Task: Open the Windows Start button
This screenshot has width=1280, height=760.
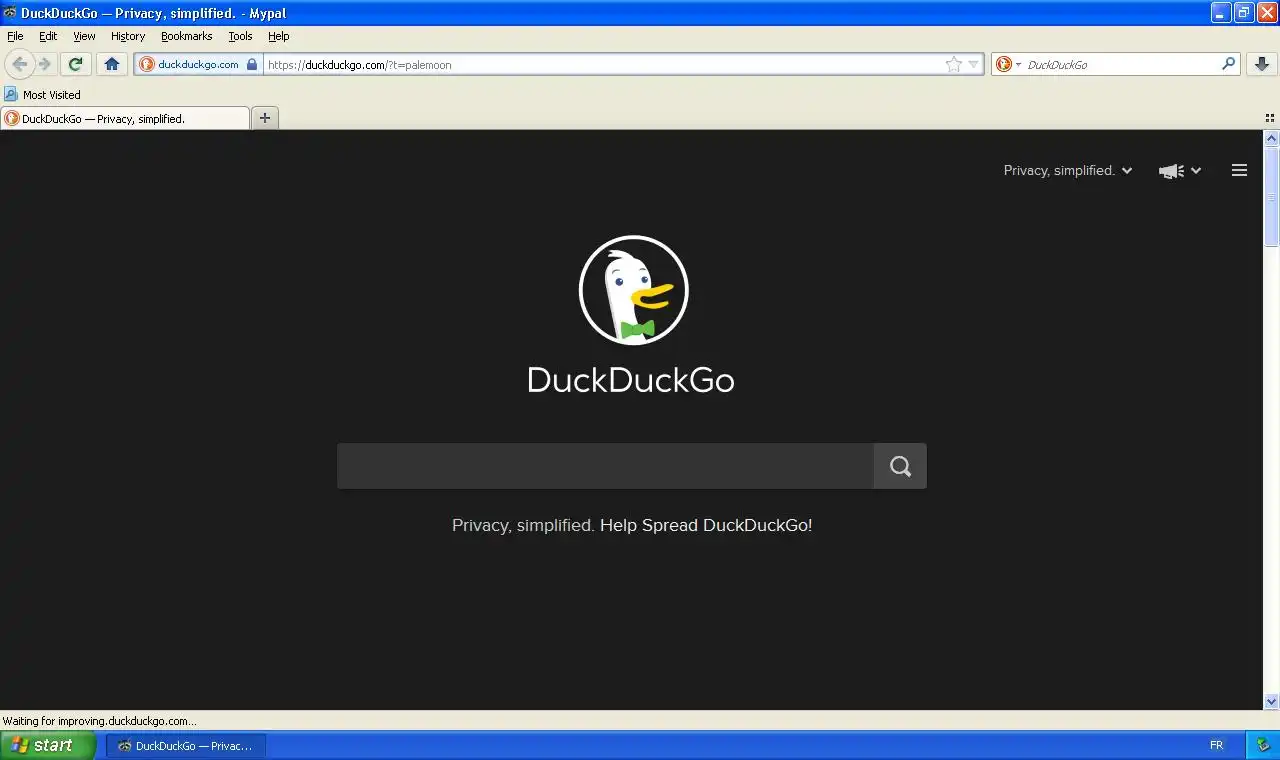Action: tap(48, 745)
